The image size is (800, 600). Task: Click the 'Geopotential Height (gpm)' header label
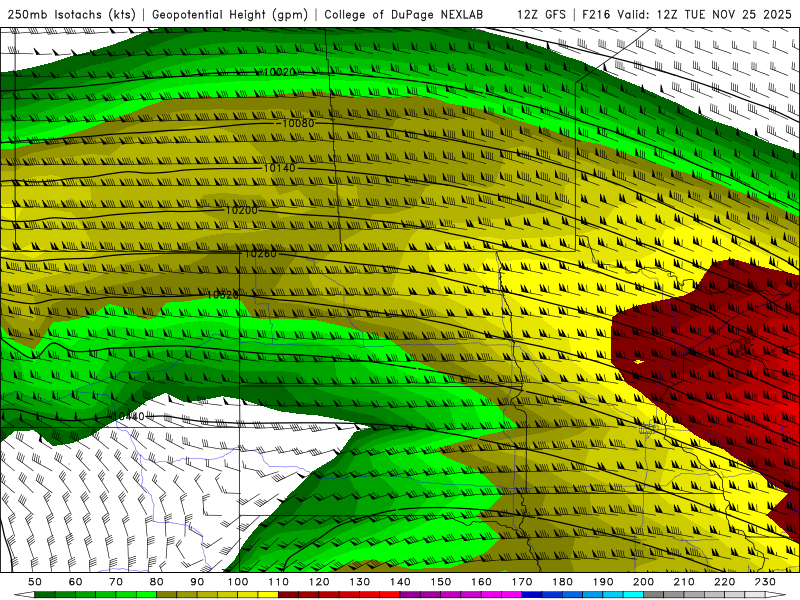(x=230, y=15)
